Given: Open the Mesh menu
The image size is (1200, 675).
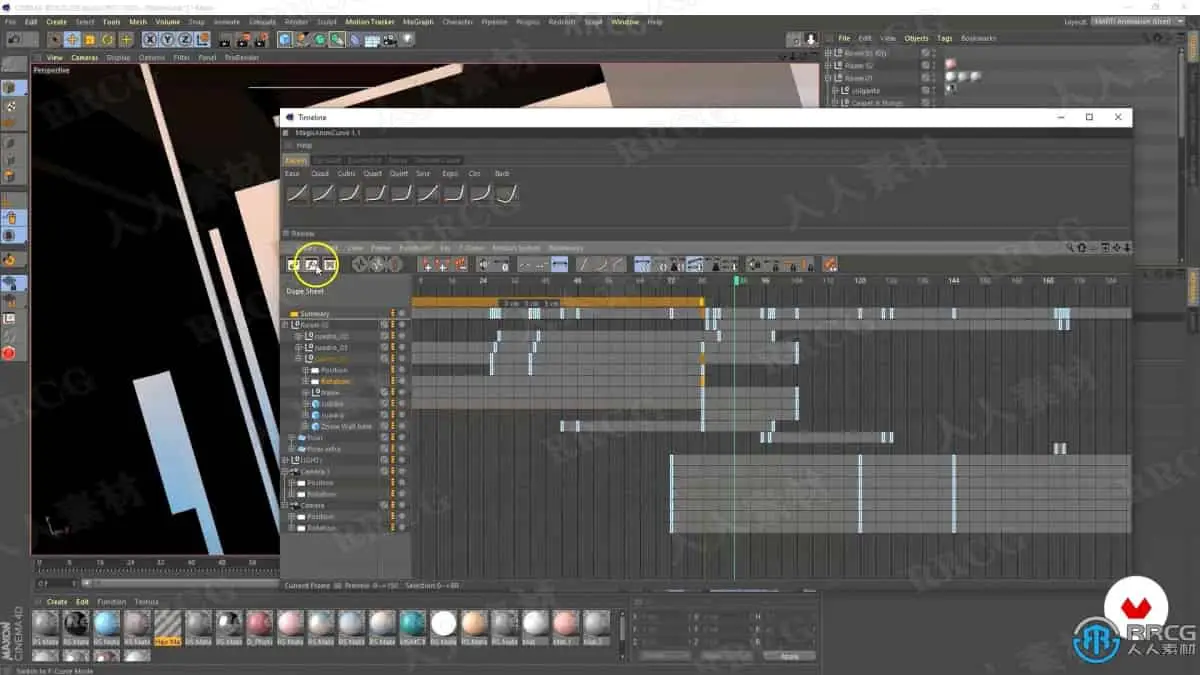Looking at the screenshot, I should [137, 21].
